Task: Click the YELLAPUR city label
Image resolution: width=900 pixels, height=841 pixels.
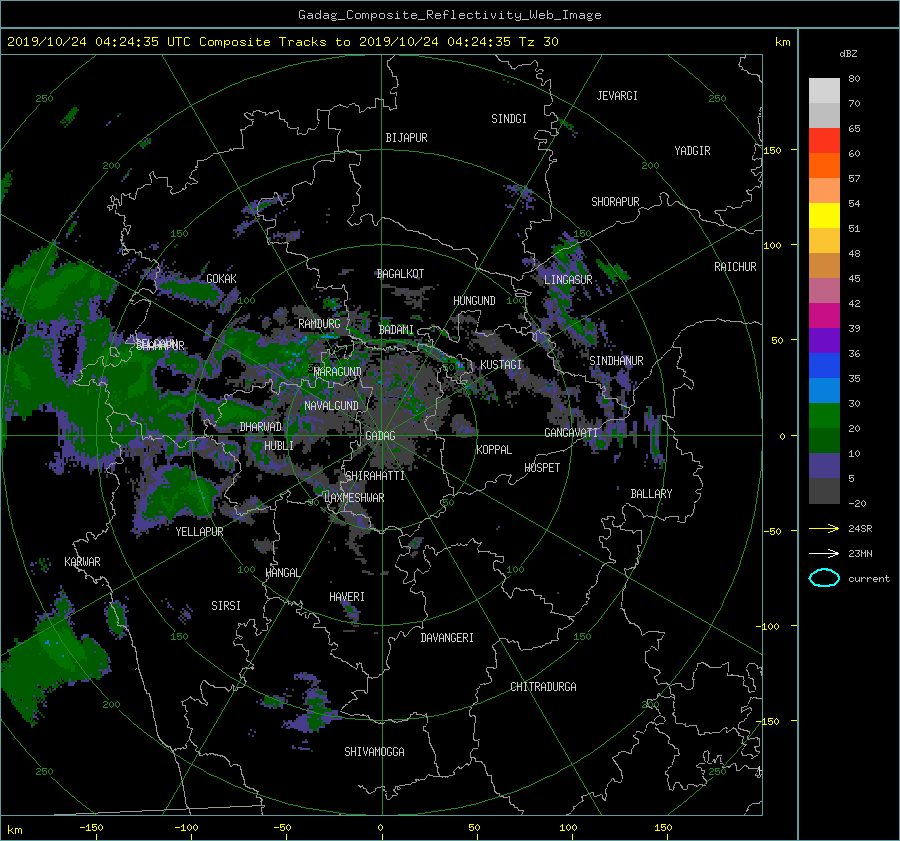Action: pyautogui.click(x=199, y=532)
